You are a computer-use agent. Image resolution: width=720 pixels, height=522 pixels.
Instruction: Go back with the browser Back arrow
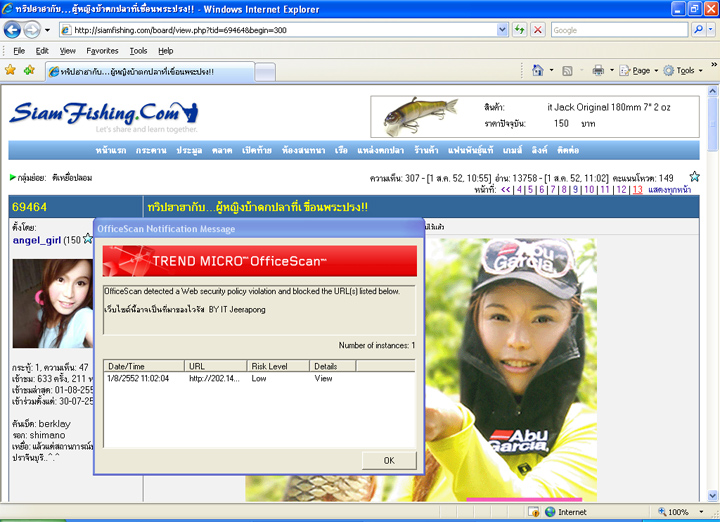12,30
